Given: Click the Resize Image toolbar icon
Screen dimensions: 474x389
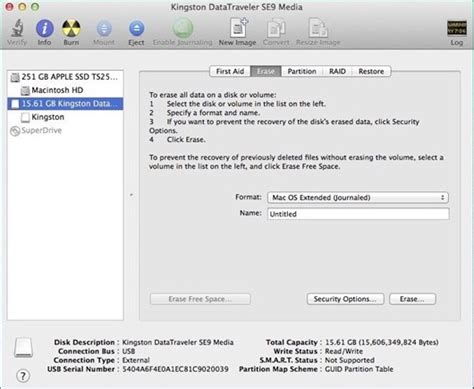Looking at the screenshot, I should click(318, 28).
